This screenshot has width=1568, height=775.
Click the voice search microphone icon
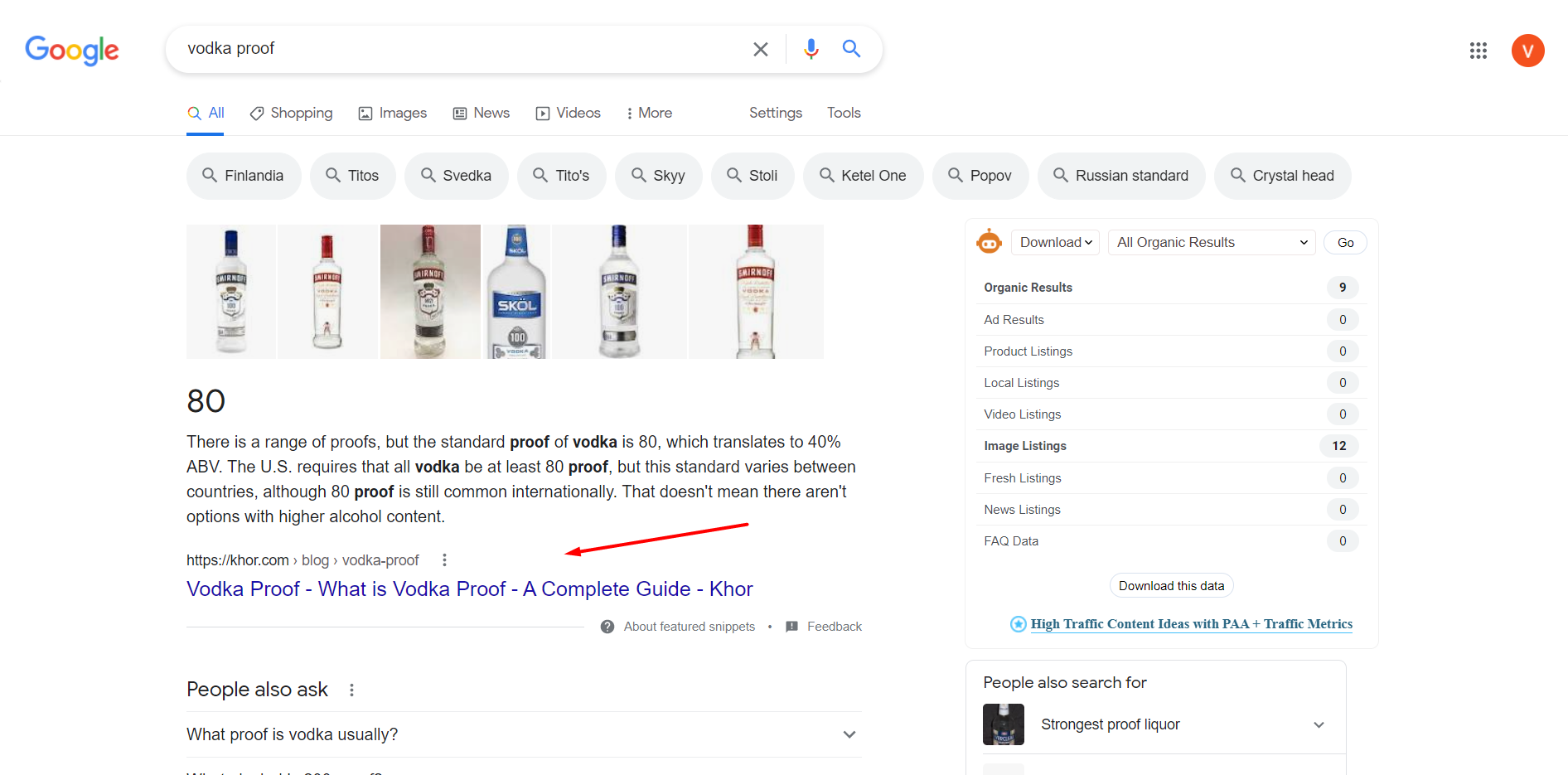[x=811, y=49]
